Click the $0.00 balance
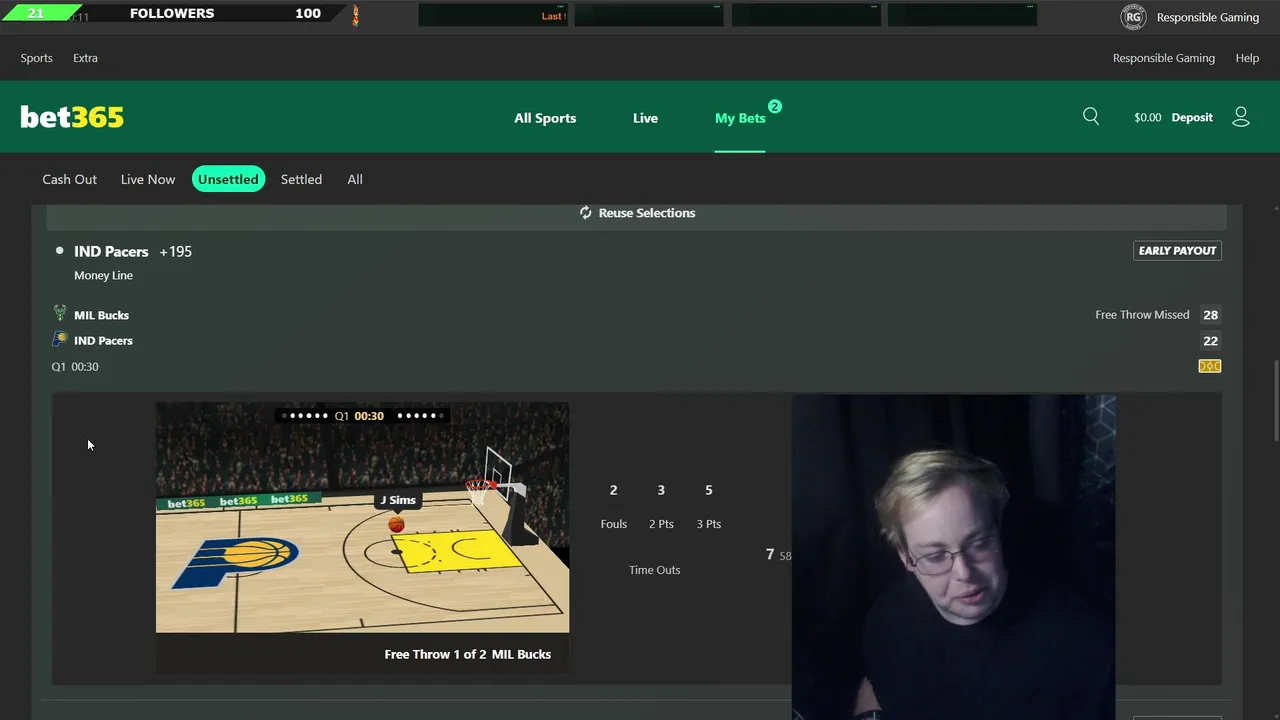This screenshot has height=720, width=1280. click(1148, 117)
